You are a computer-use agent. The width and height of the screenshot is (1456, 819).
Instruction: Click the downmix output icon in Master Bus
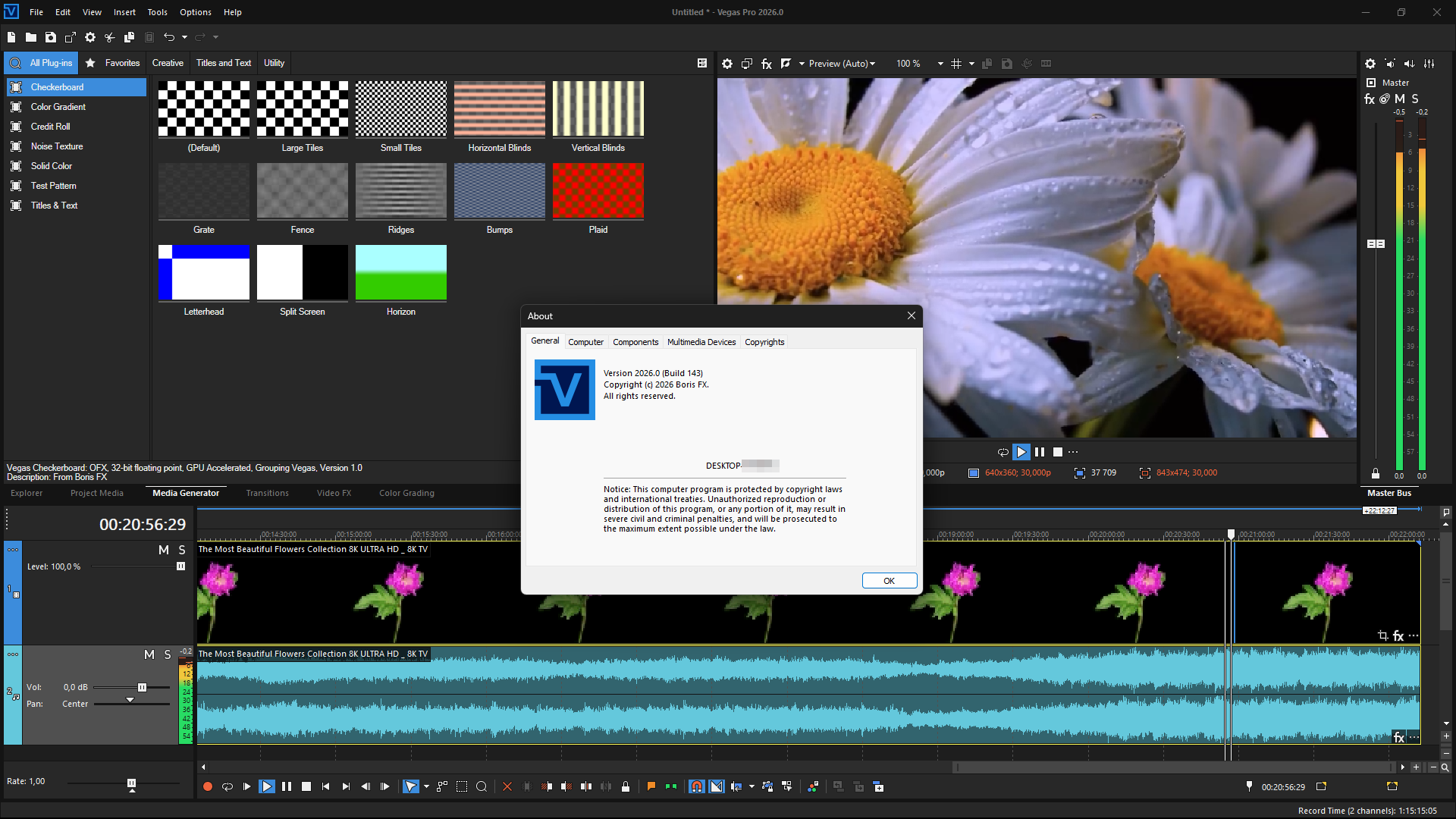pos(1390,64)
